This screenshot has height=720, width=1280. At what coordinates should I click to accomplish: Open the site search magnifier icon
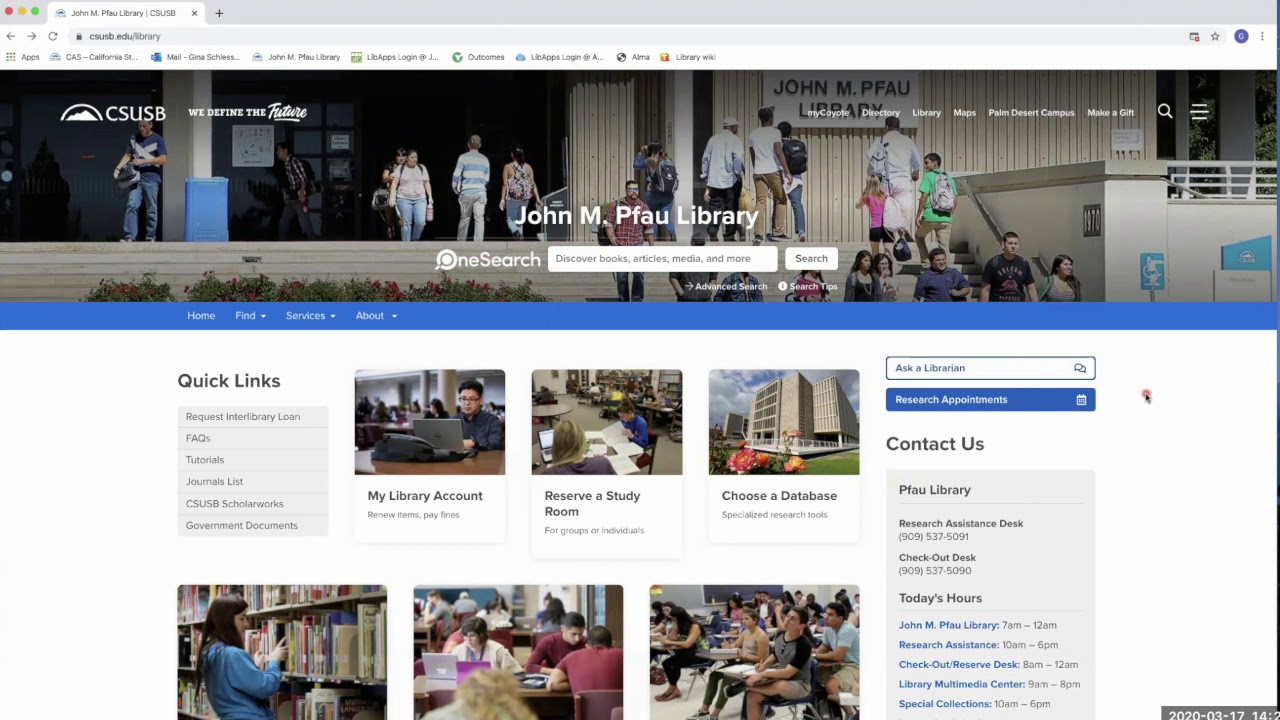pyautogui.click(x=1165, y=111)
